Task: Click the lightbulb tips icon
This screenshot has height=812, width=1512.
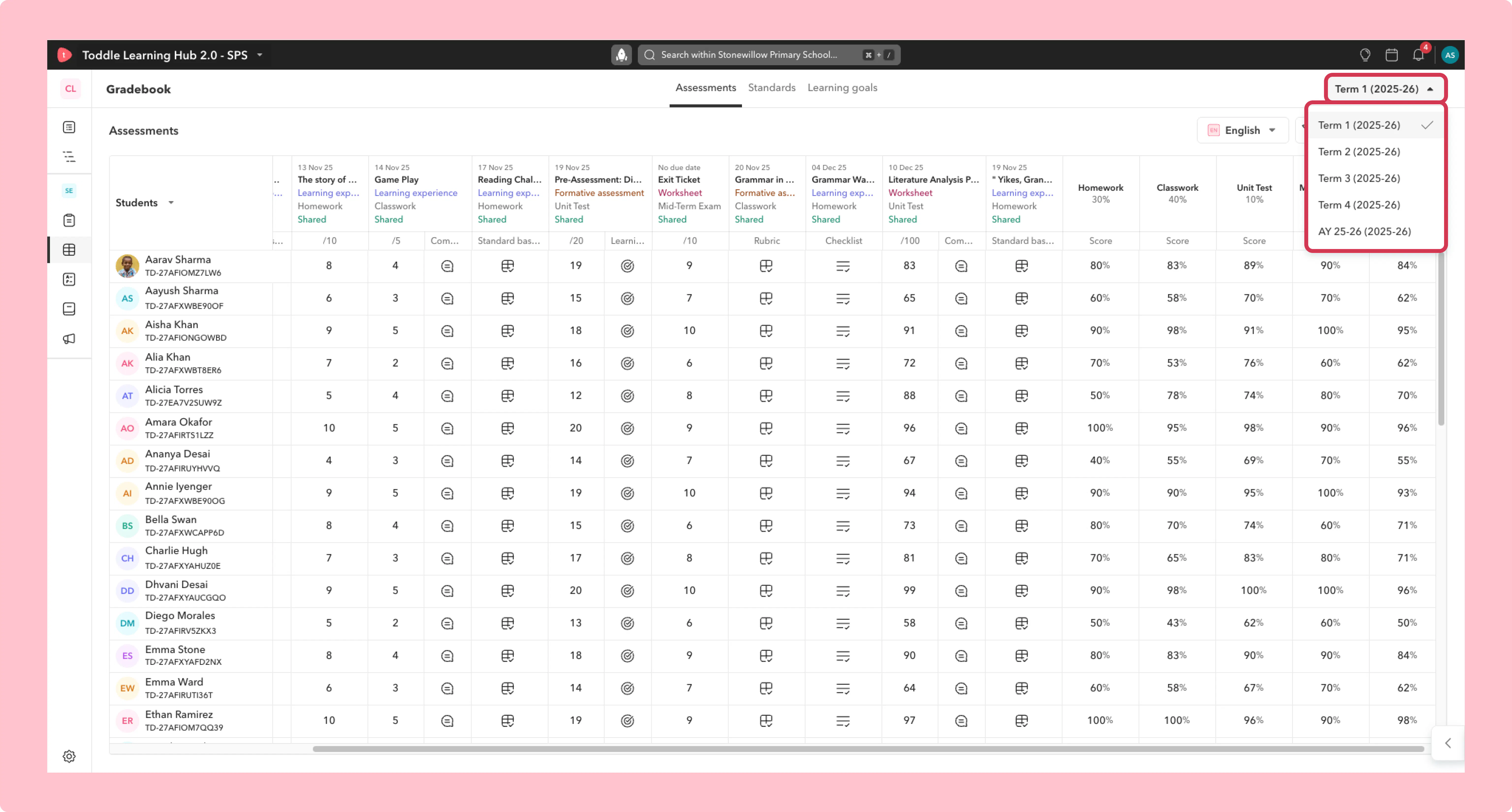Action: click(1365, 55)
